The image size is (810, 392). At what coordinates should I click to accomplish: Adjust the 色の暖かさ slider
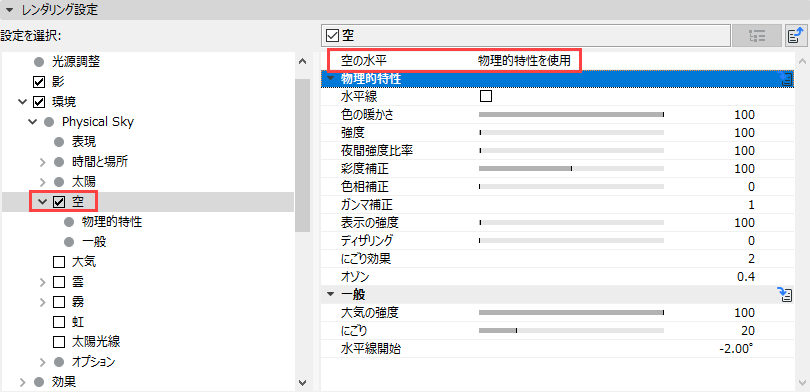click(x=571, y=115)
